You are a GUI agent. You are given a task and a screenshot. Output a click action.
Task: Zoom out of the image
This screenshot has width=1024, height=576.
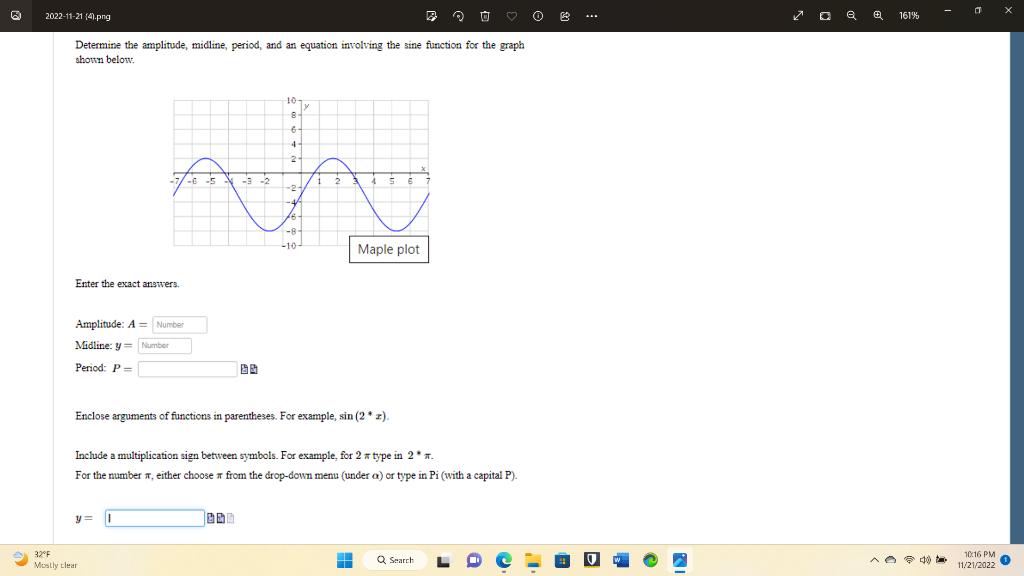852,16
